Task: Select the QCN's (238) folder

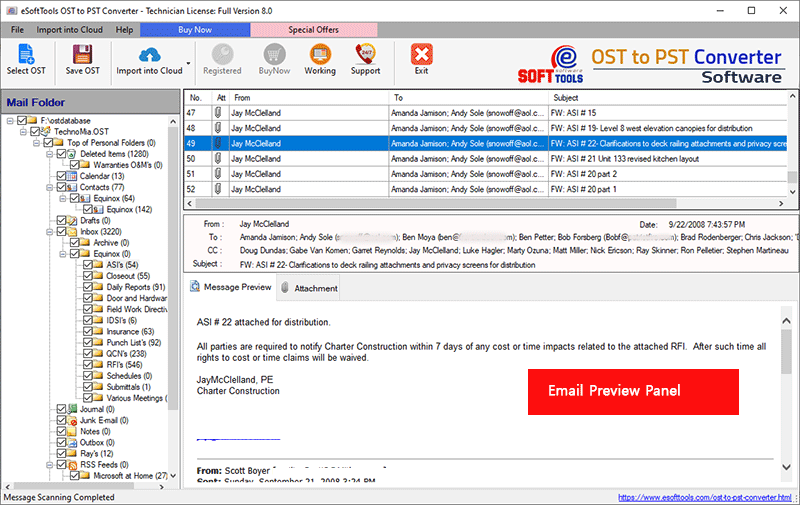Action: click(126, 354)
